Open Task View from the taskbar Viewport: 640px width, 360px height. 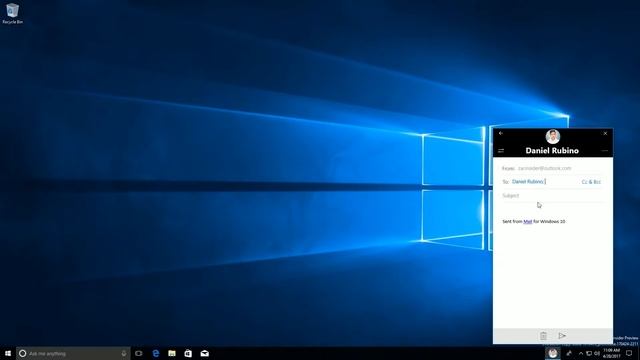(x=139, y=353)
